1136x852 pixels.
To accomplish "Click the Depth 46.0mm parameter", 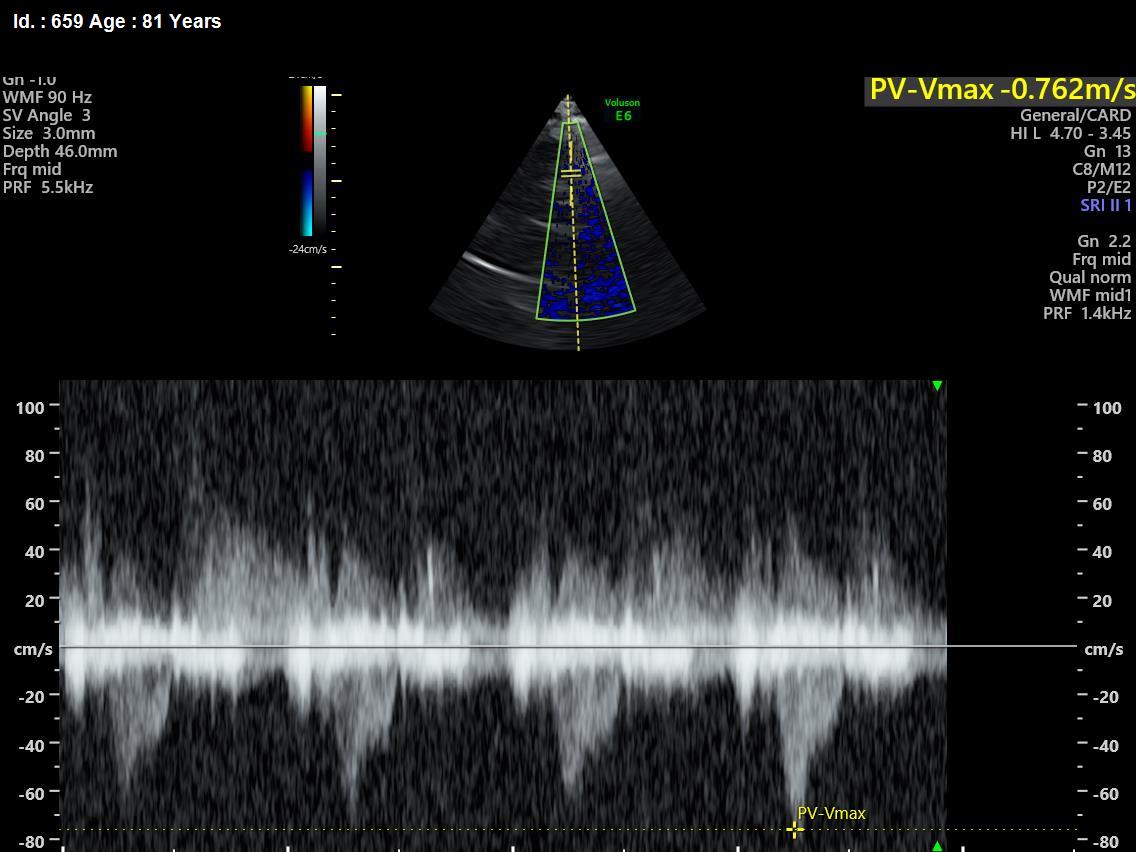I will 59,151.
